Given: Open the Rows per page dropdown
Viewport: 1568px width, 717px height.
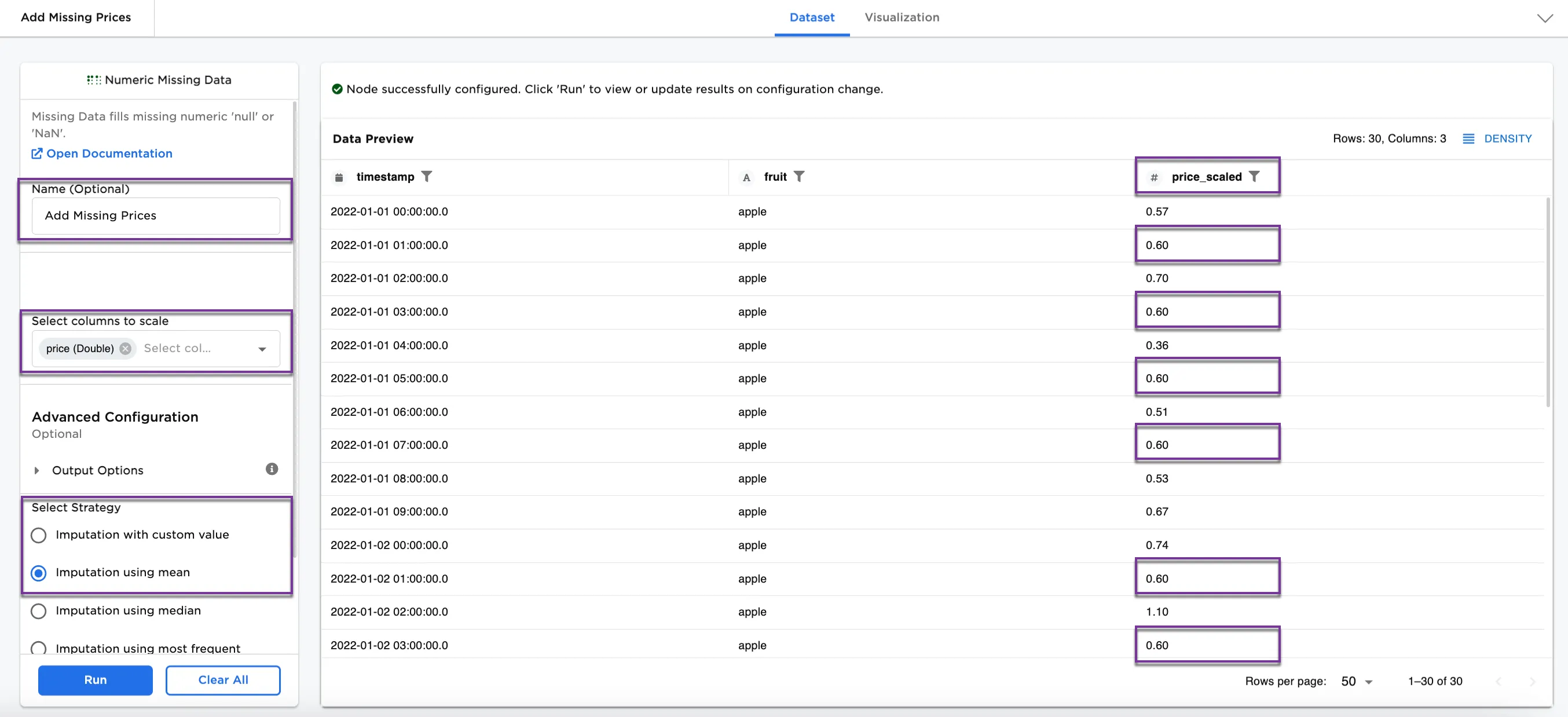Looking at the screenshot, I should tap(1357, 682).
